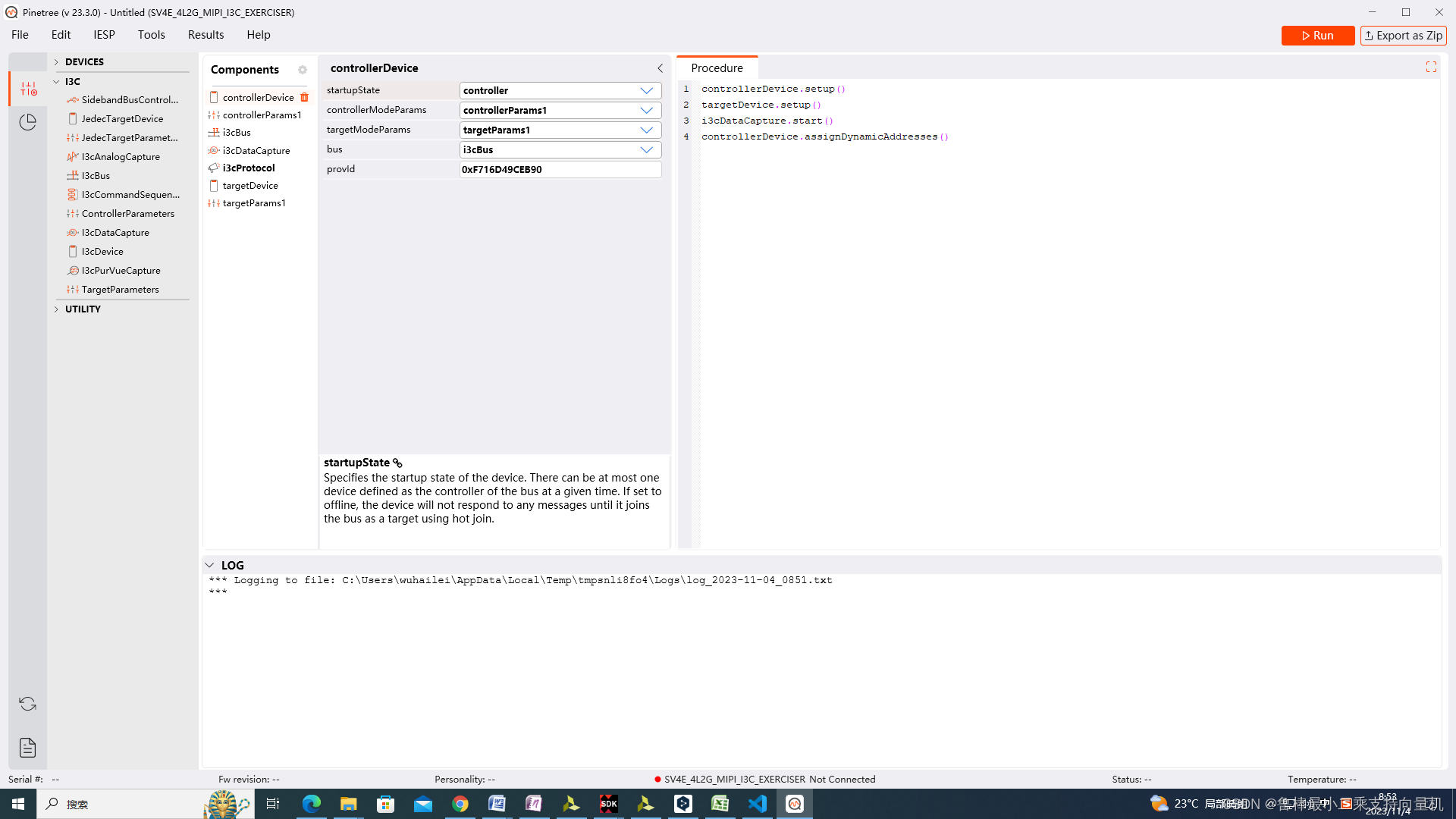Image resolution: width=1456 pixels, height=819 pixels.
Task: Click the provId input field value
Action: [x=558, y=169]
